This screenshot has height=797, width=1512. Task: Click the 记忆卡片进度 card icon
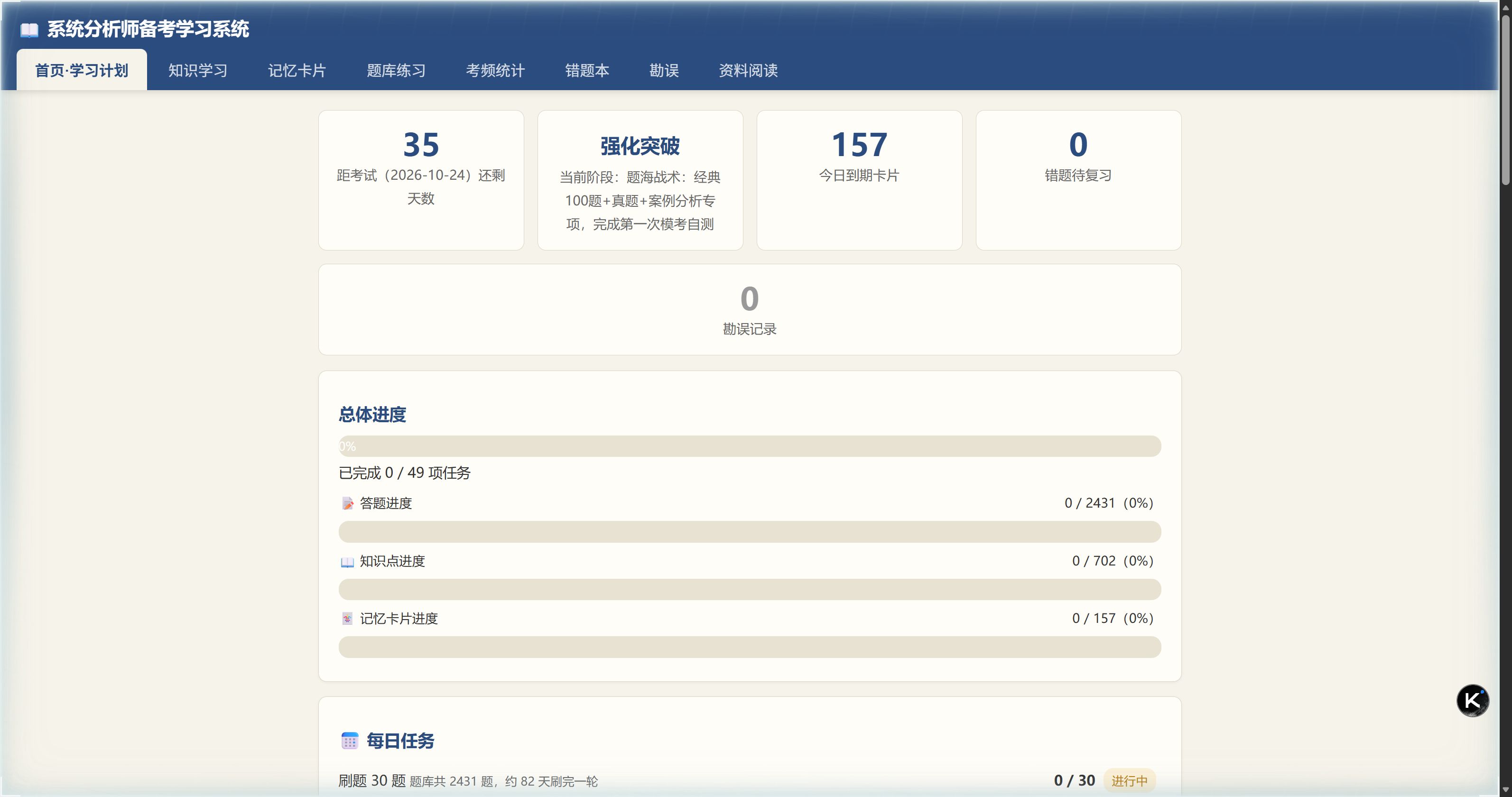(347, 619)
